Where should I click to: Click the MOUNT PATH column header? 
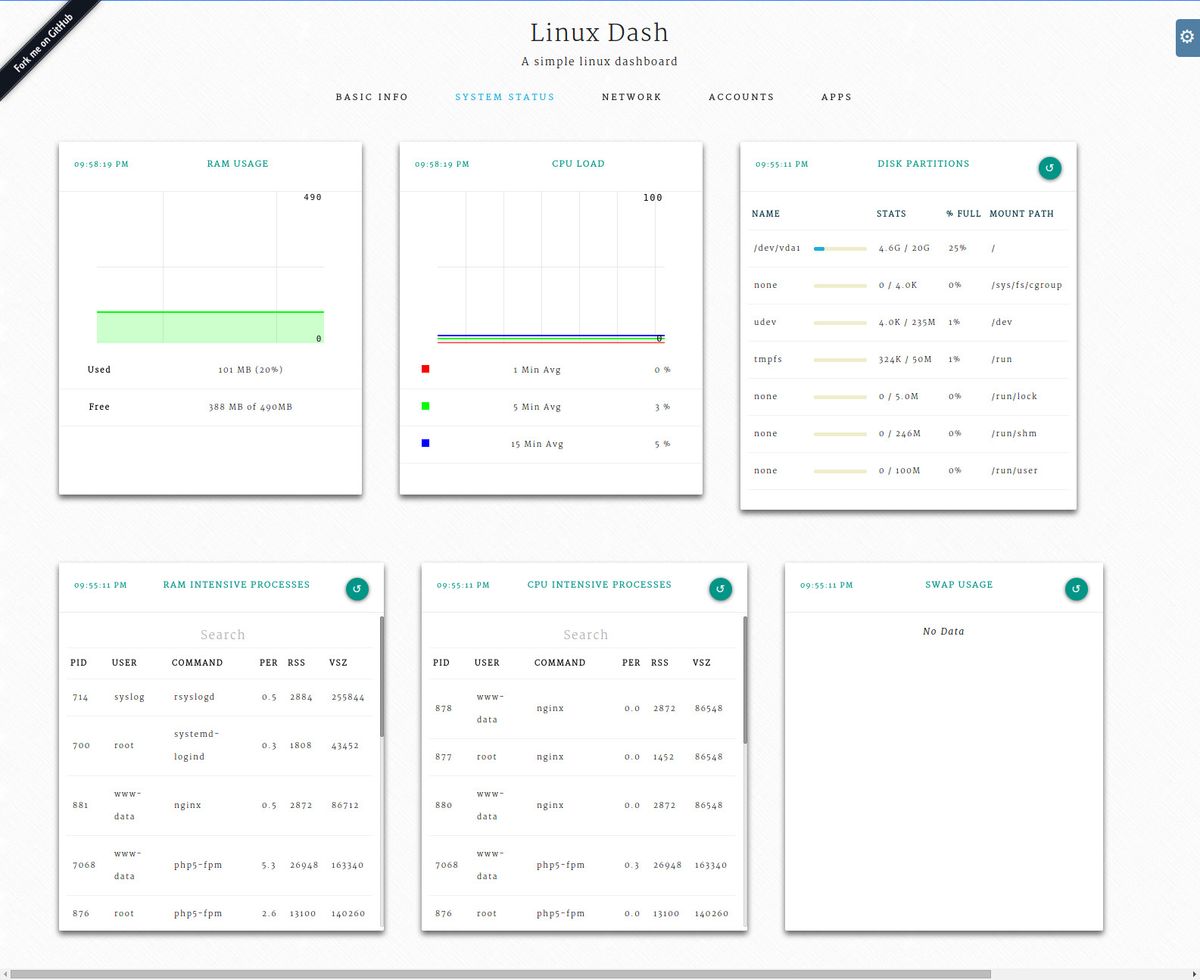[1021, 214]
